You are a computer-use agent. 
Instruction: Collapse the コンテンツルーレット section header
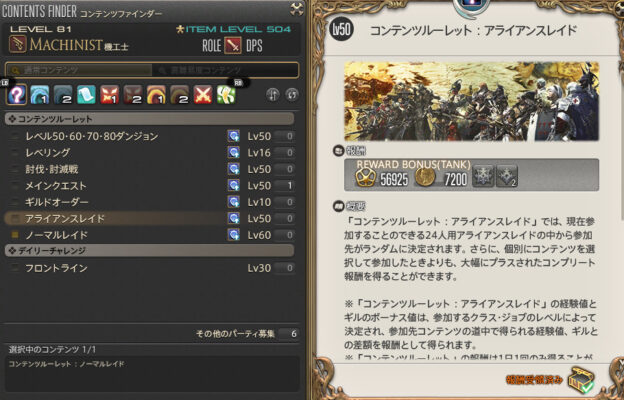(150, 119)
